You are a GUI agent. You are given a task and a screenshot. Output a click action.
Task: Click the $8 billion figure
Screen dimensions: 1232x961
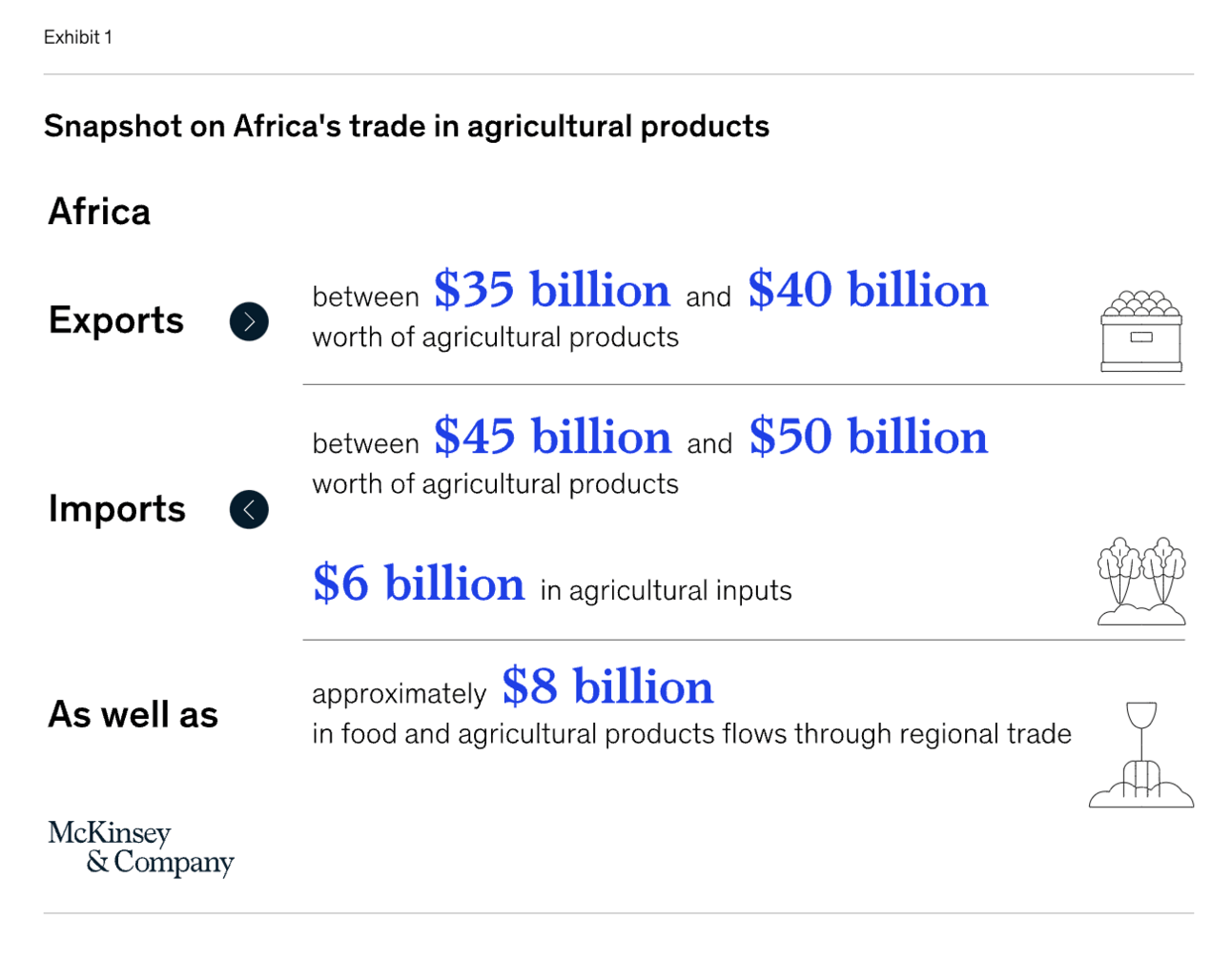pyautogui.click(x=607, y=686)
